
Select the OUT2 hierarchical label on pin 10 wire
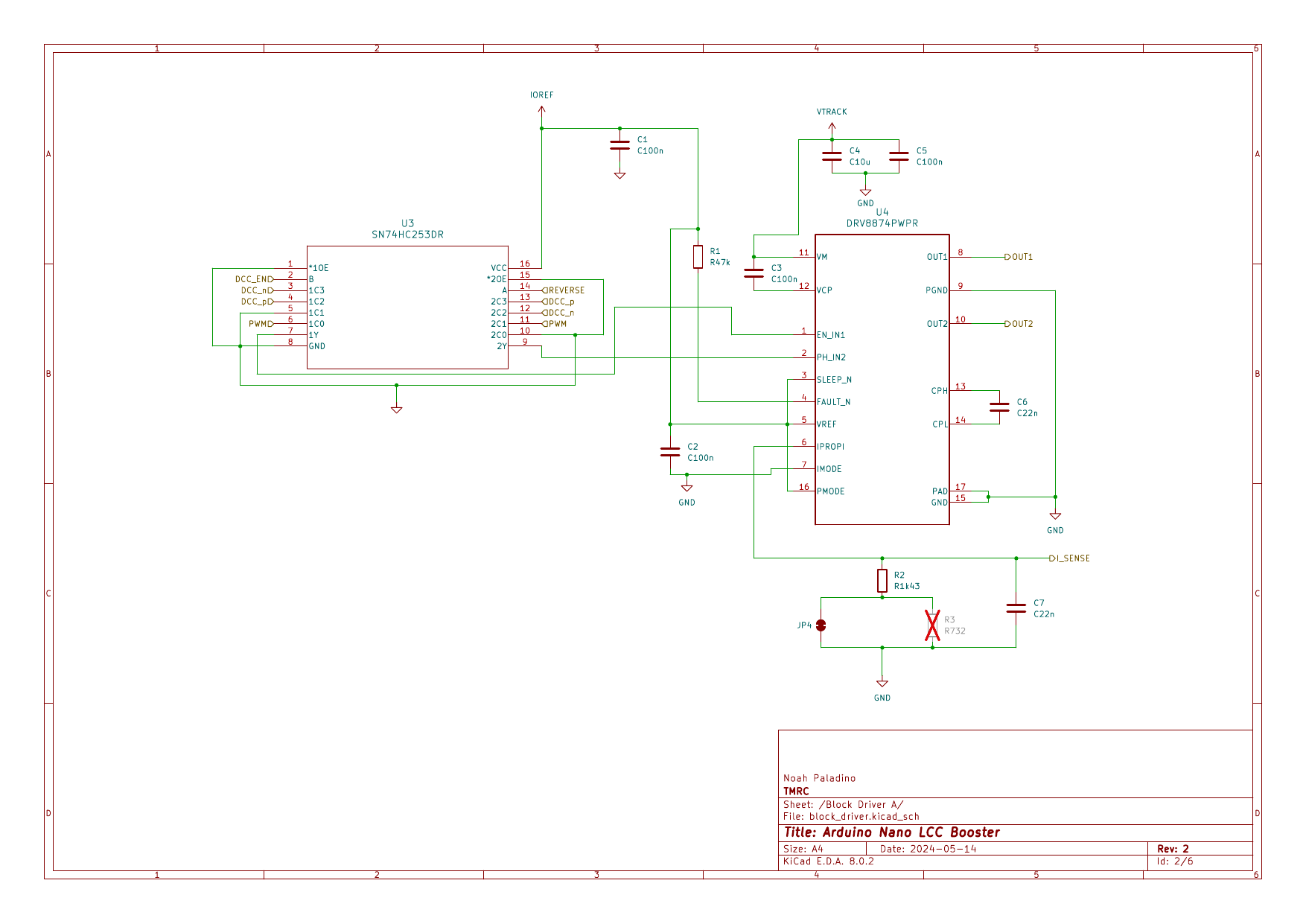(x=1019, y=324)
